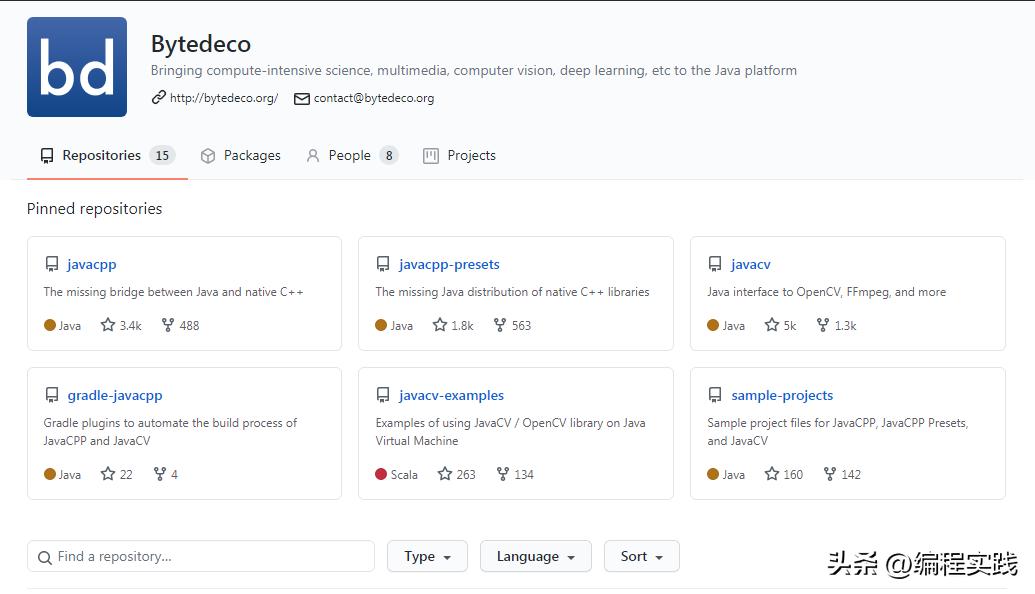This screenshot has width=1035, height=594.
Task: Open the Sort dropdown menu
Action: pyautogui.click(x=641, y=556)
